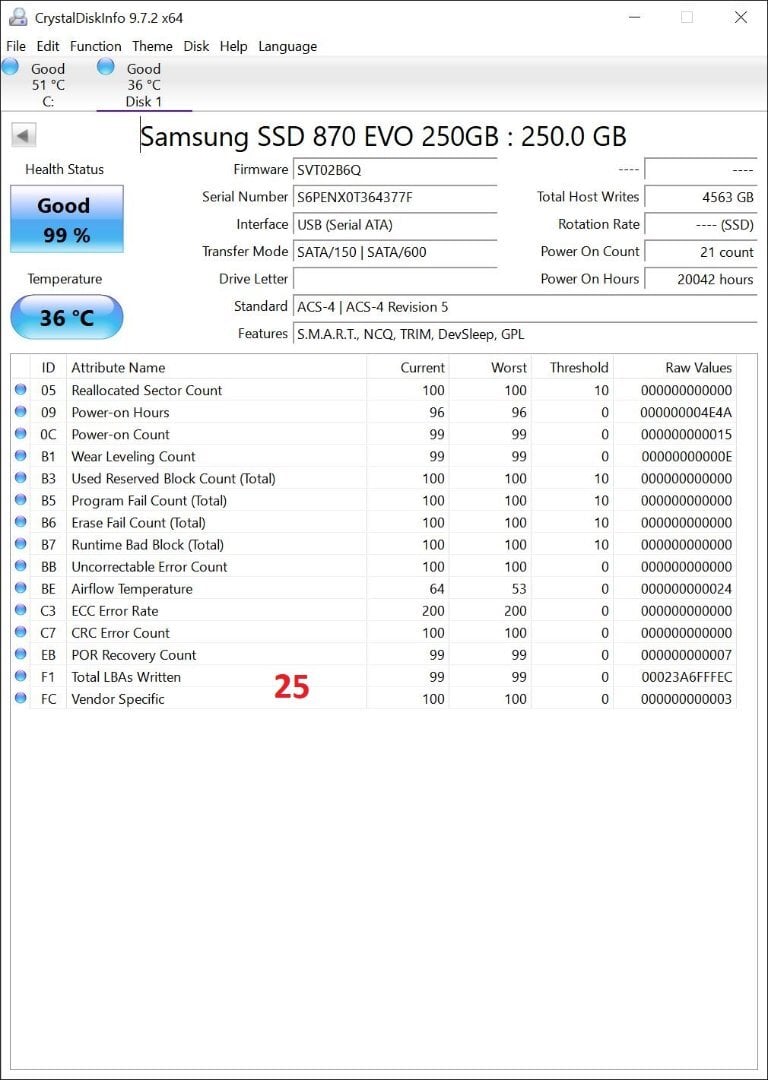Click the Current column header

pyautogui.click(x=408, y=367)
